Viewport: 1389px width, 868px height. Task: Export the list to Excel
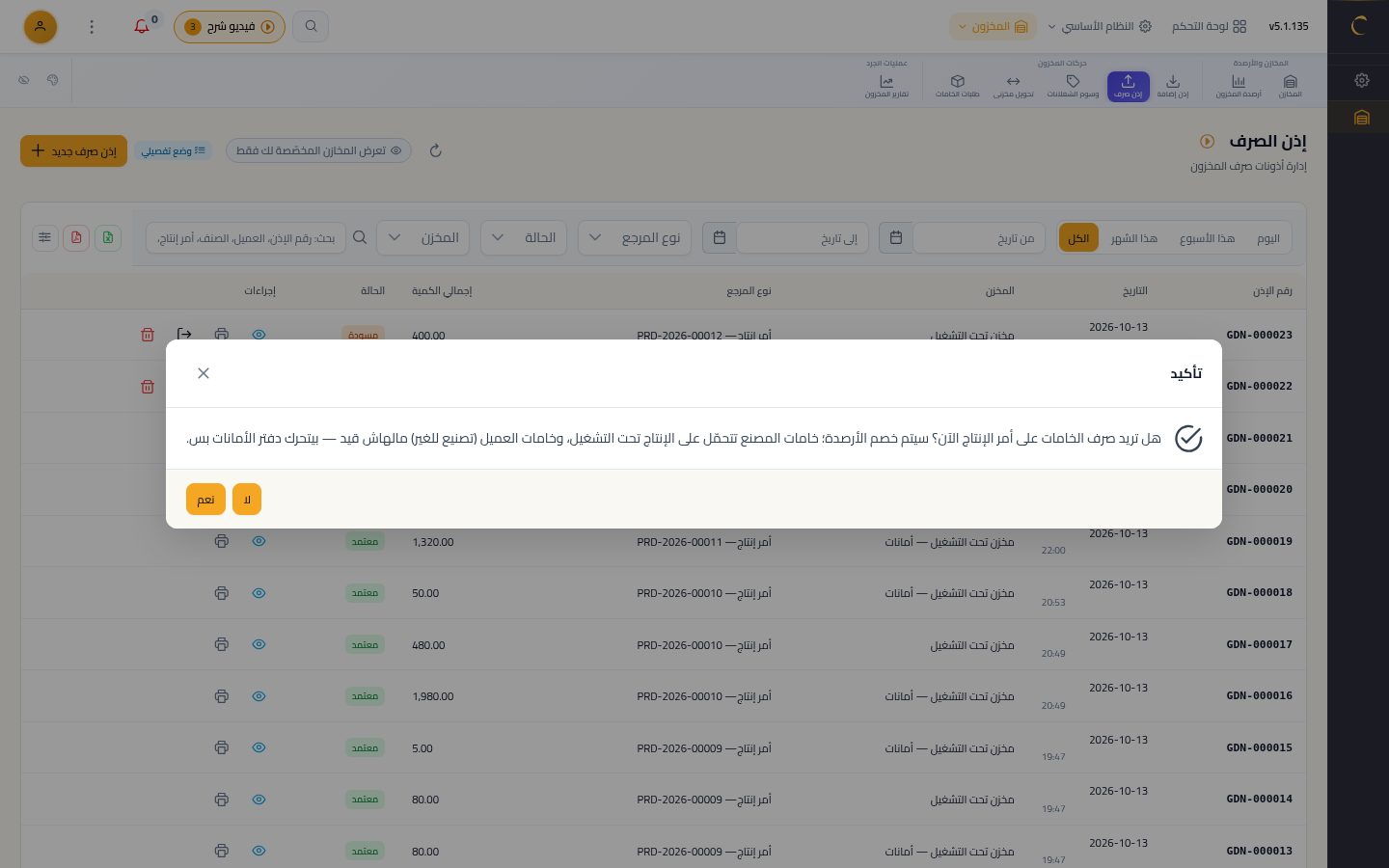[108, 237]
